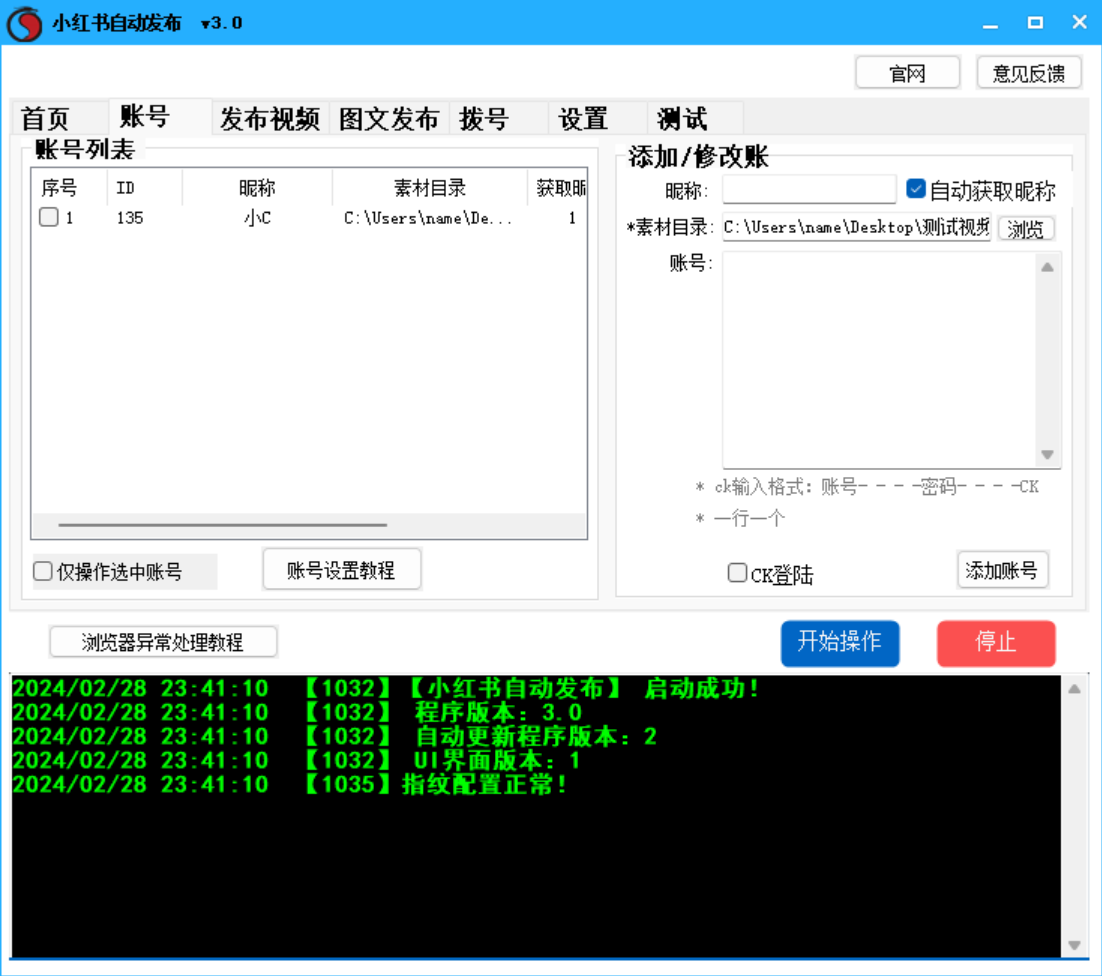
Task: Open 账号设置教程 tutorial
Action: click(x=342, y=570)
